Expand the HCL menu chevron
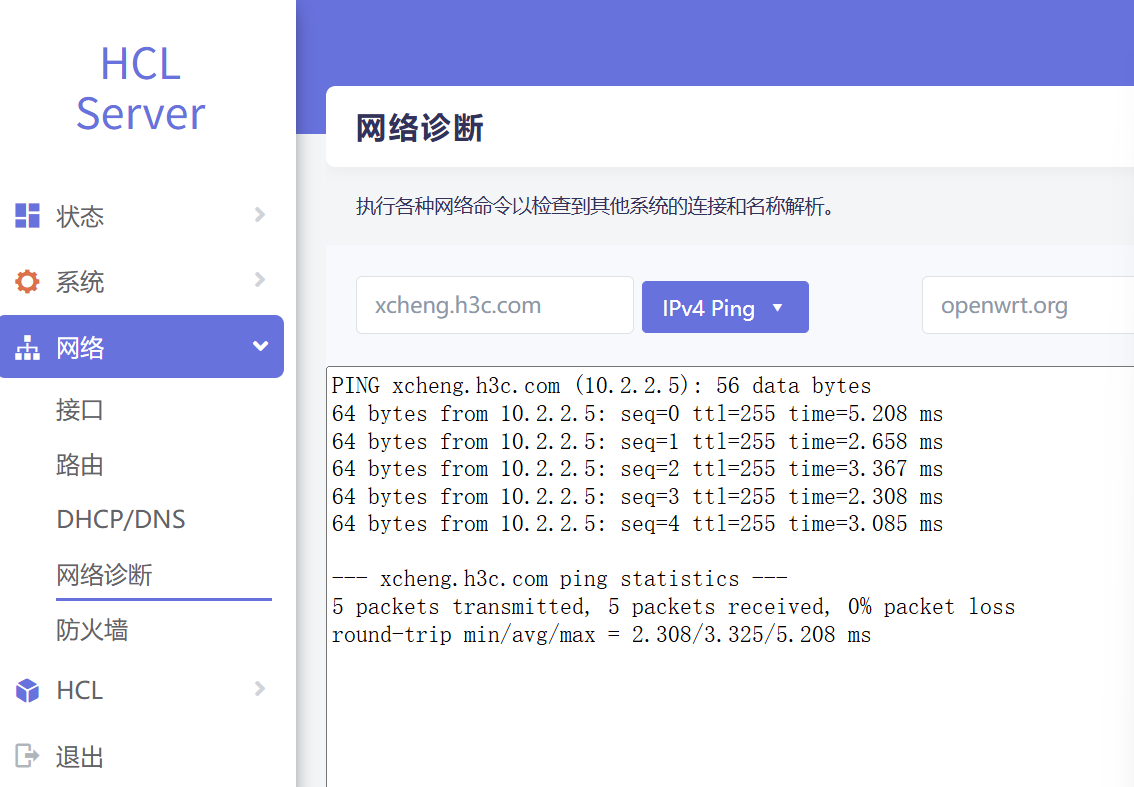The image size is (1134, 787). (260, 689)
